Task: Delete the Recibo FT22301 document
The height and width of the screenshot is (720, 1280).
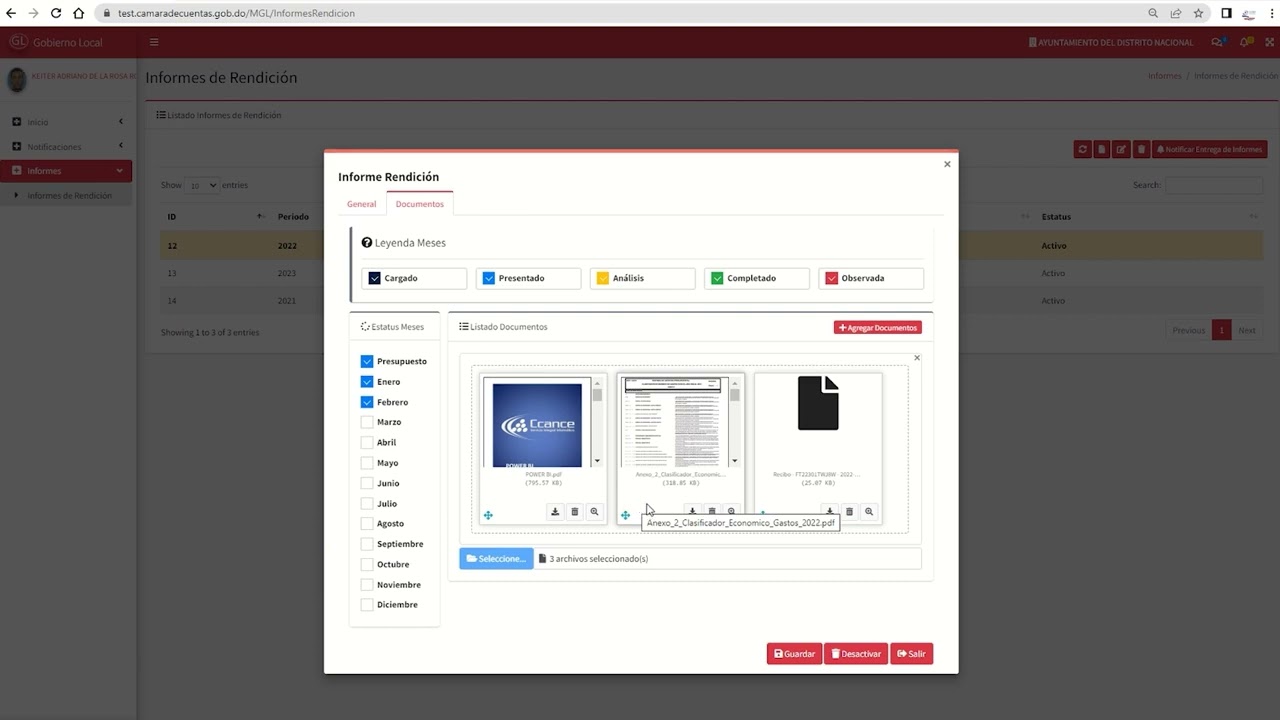Action: point(850,512)
